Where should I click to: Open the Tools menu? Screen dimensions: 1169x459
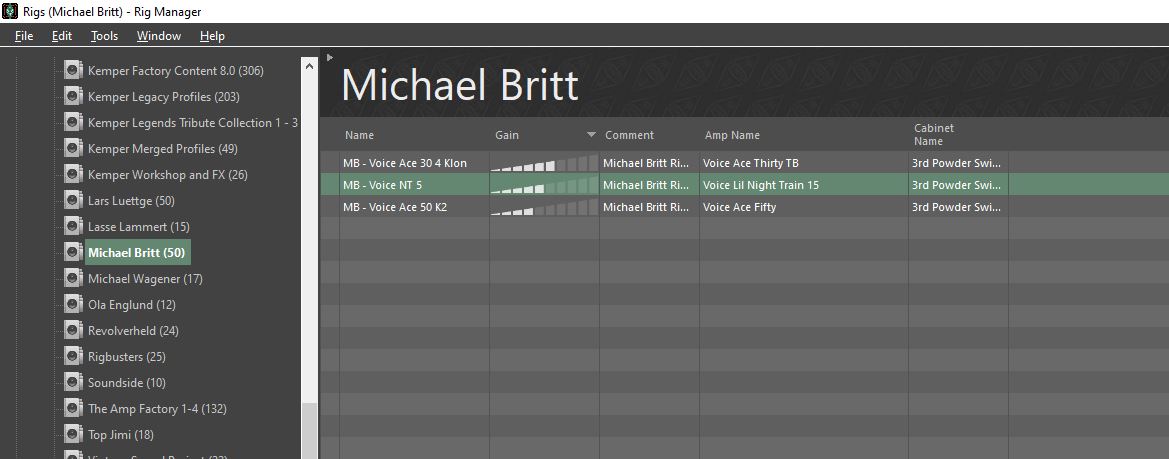pos(104,36)
